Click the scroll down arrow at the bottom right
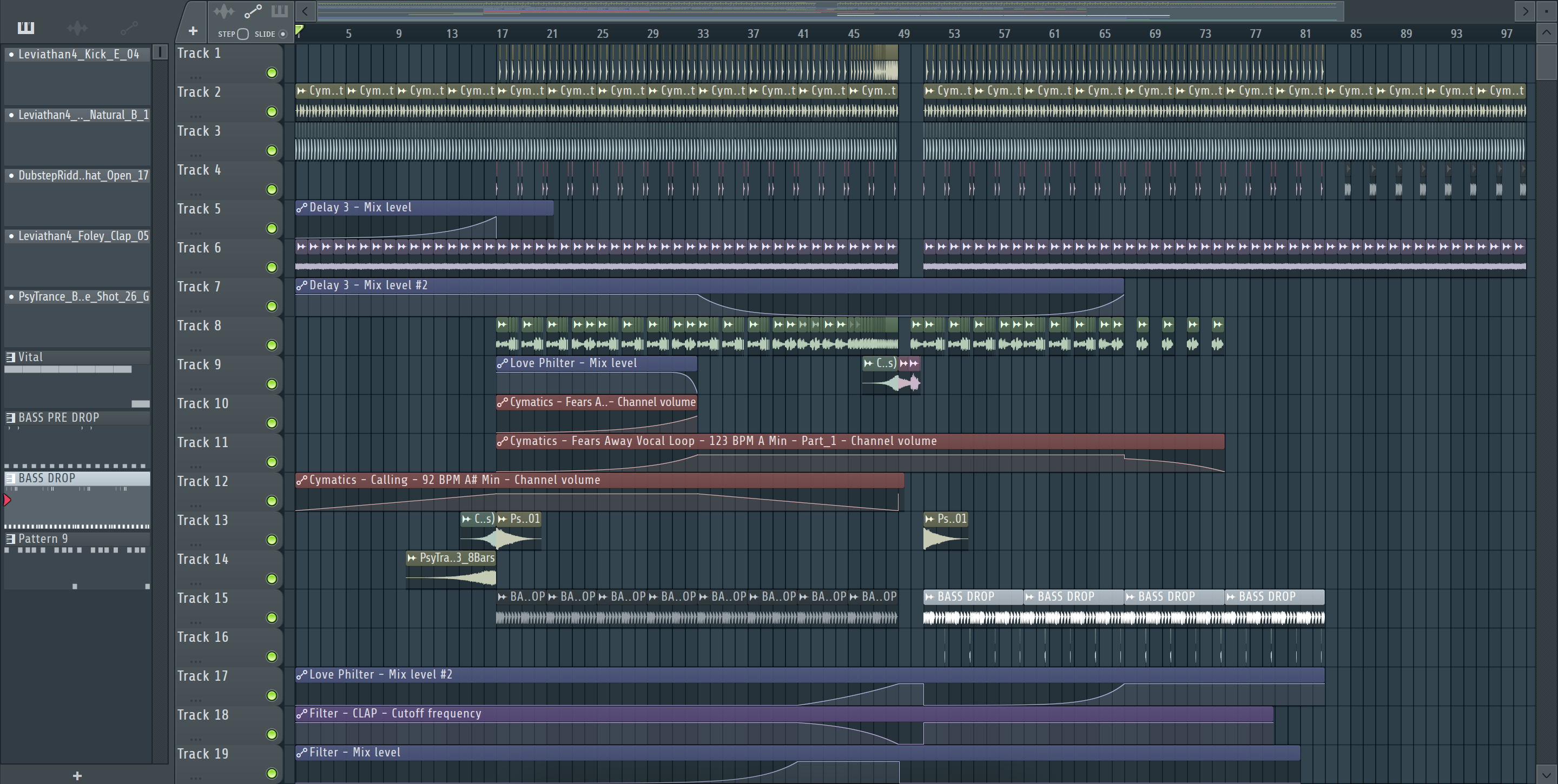 point(1547,774)
